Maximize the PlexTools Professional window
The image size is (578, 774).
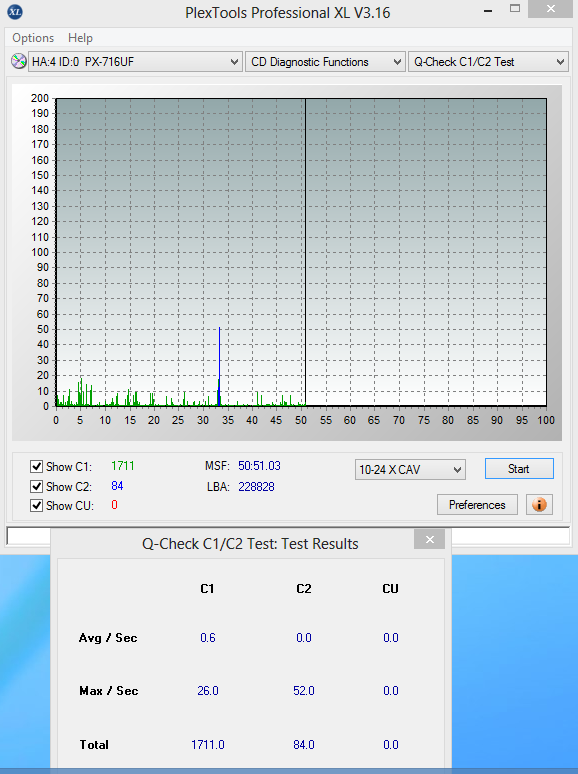tap(515, 8)
